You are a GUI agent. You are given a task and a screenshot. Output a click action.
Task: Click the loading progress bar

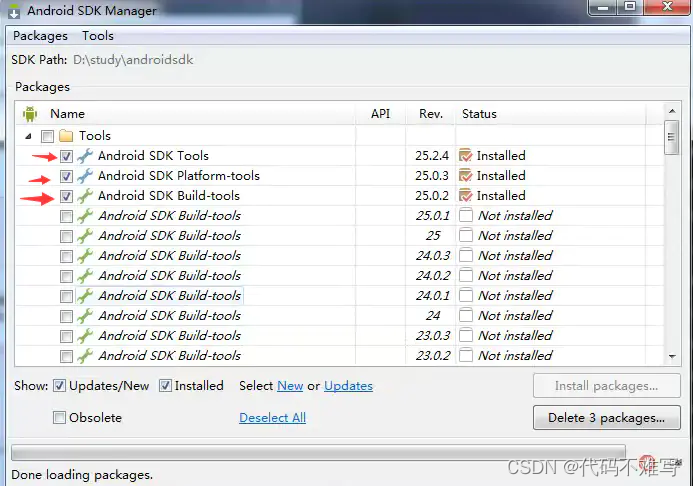[318, 452]
